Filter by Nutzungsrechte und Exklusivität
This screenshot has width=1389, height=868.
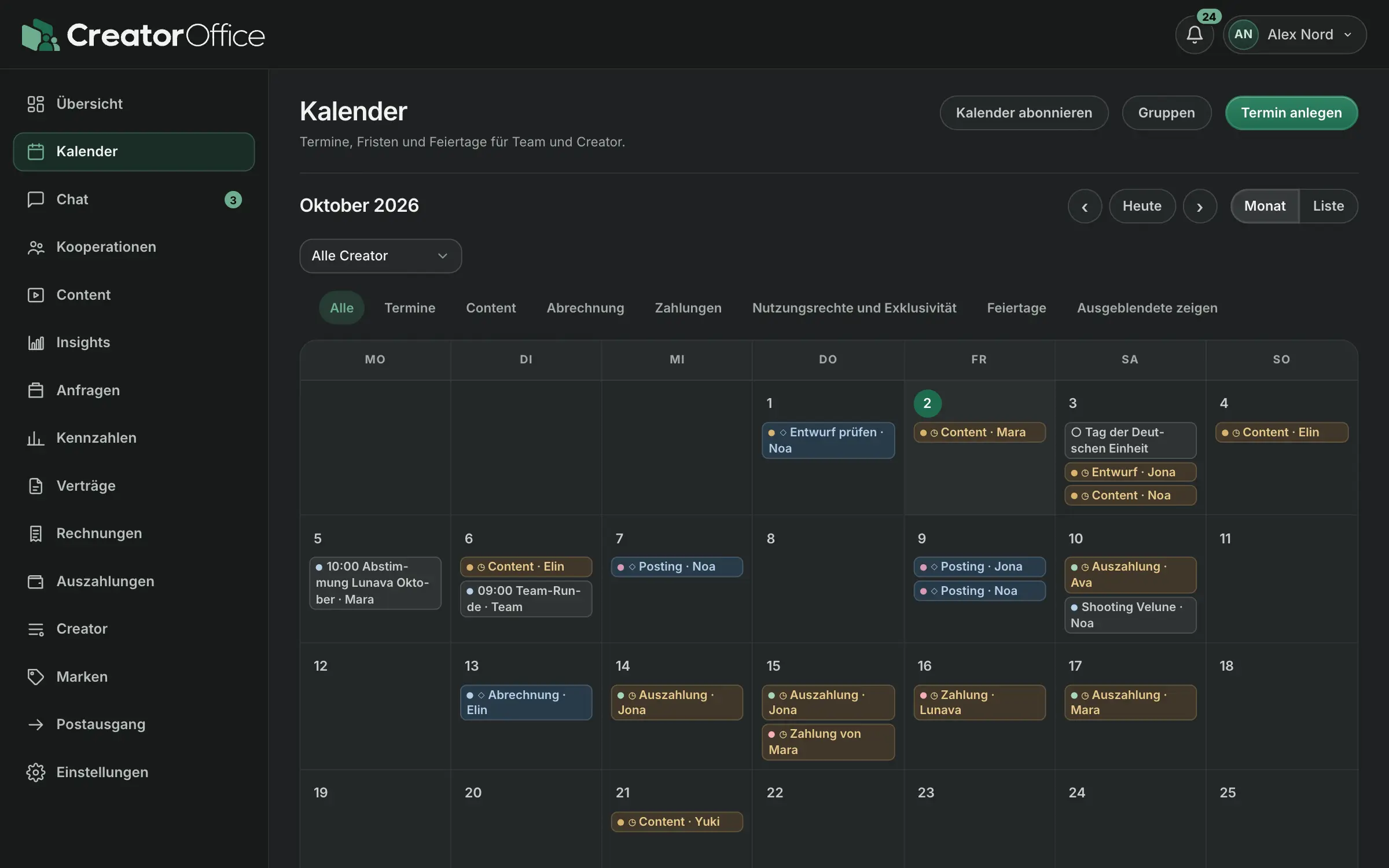coord(854,308)
